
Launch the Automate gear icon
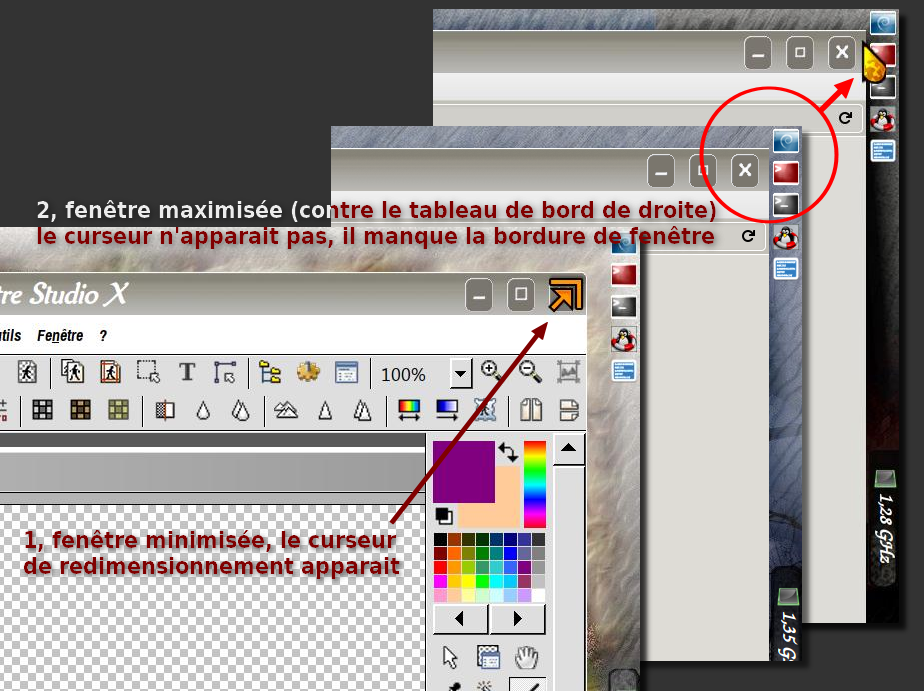[308, 372]
